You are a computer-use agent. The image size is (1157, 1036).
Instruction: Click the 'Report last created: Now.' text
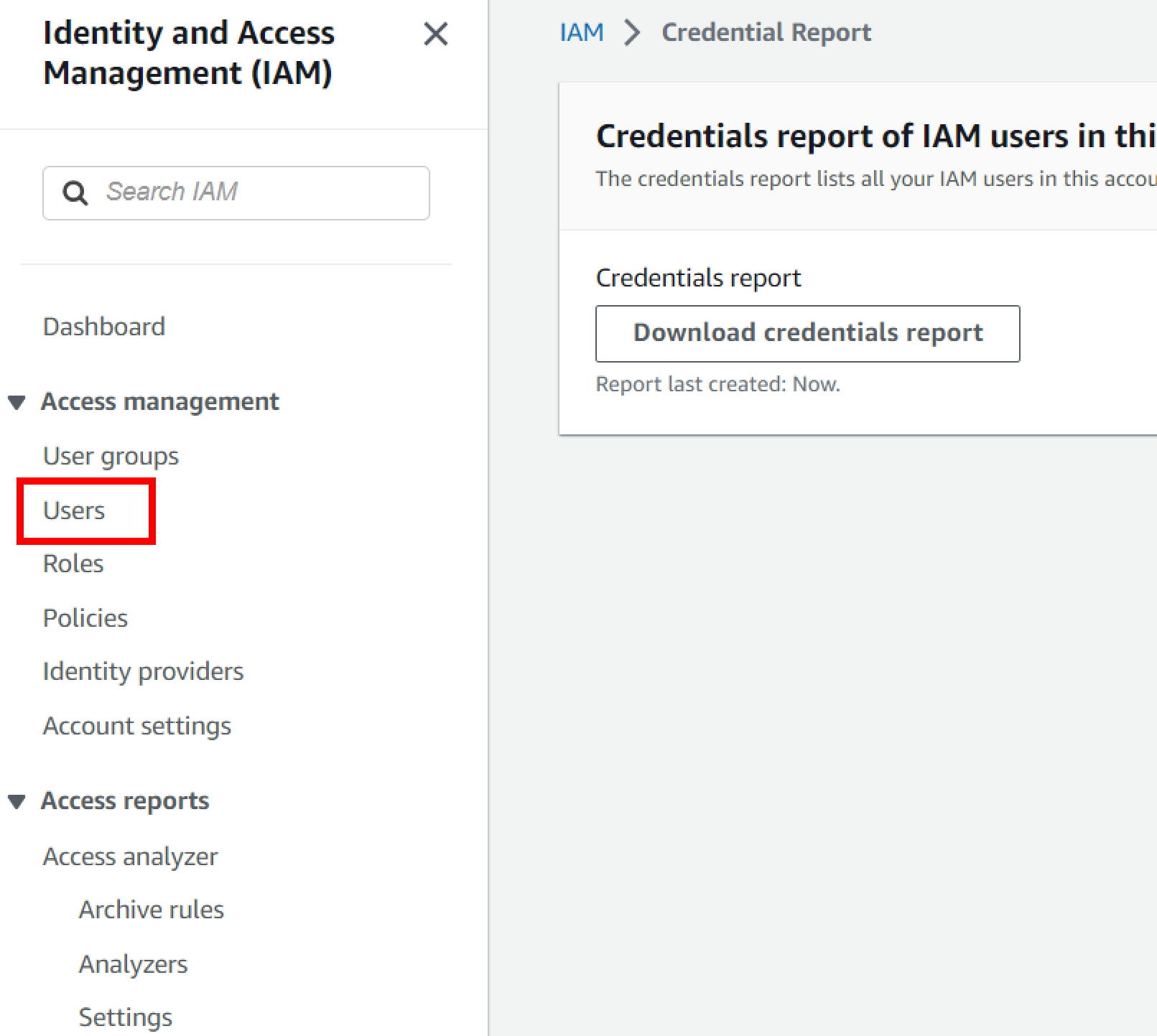718,384
